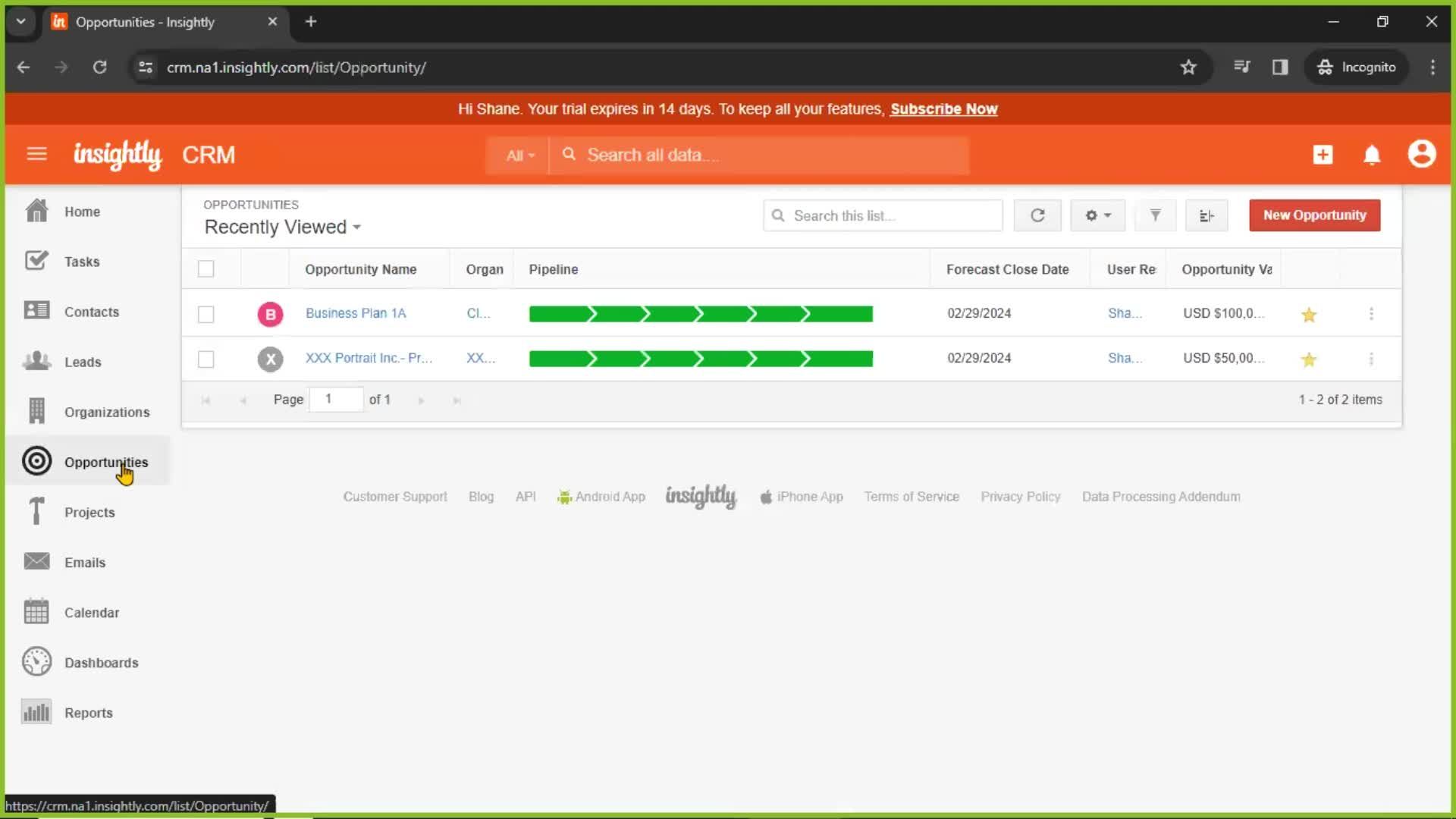The width and height of the screenshot is (1456, 819).
Task: Click the Opportunities sidebar icon
Action: pyautogui.click(x=37, y=462)
